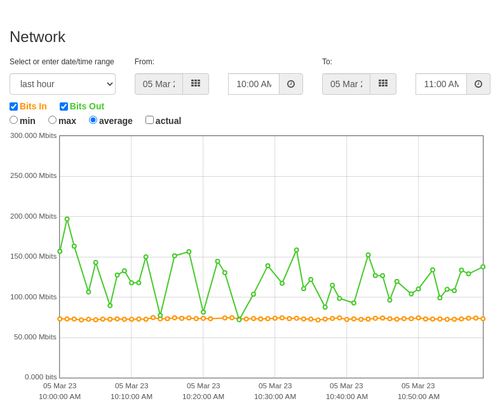Open the To time clock picker

(x=478, y=84)
